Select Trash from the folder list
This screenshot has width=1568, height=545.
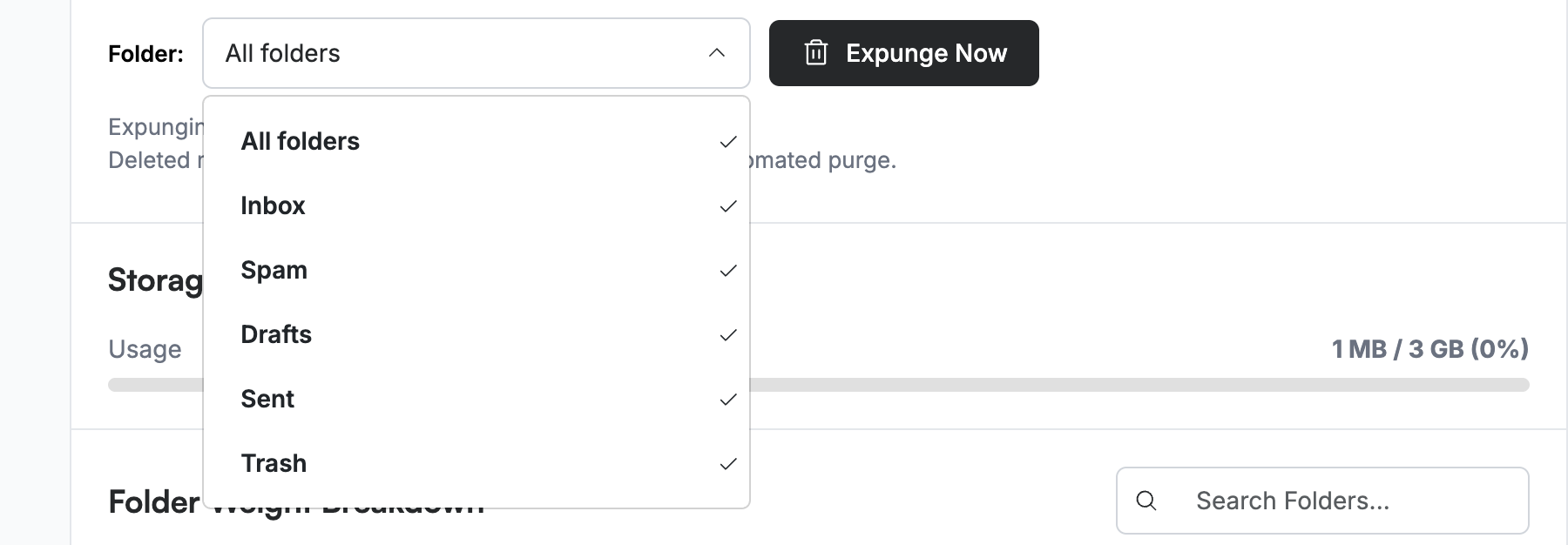pyautogui.click(x=476, y=463)
